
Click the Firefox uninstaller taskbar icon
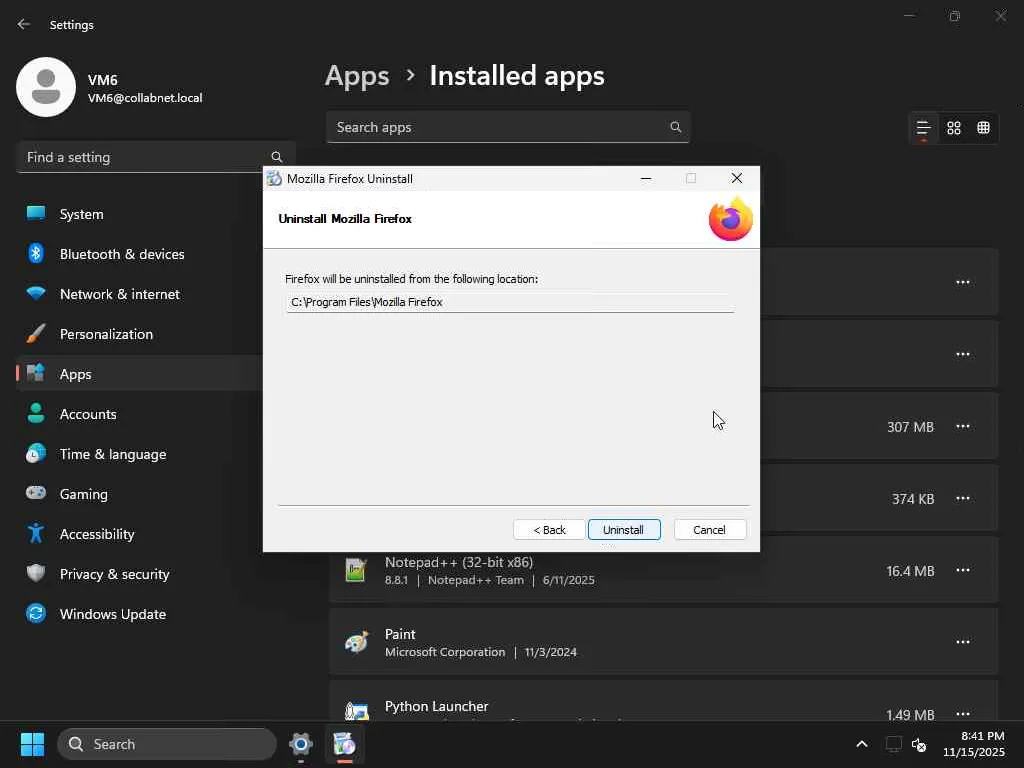click(344, 744)
